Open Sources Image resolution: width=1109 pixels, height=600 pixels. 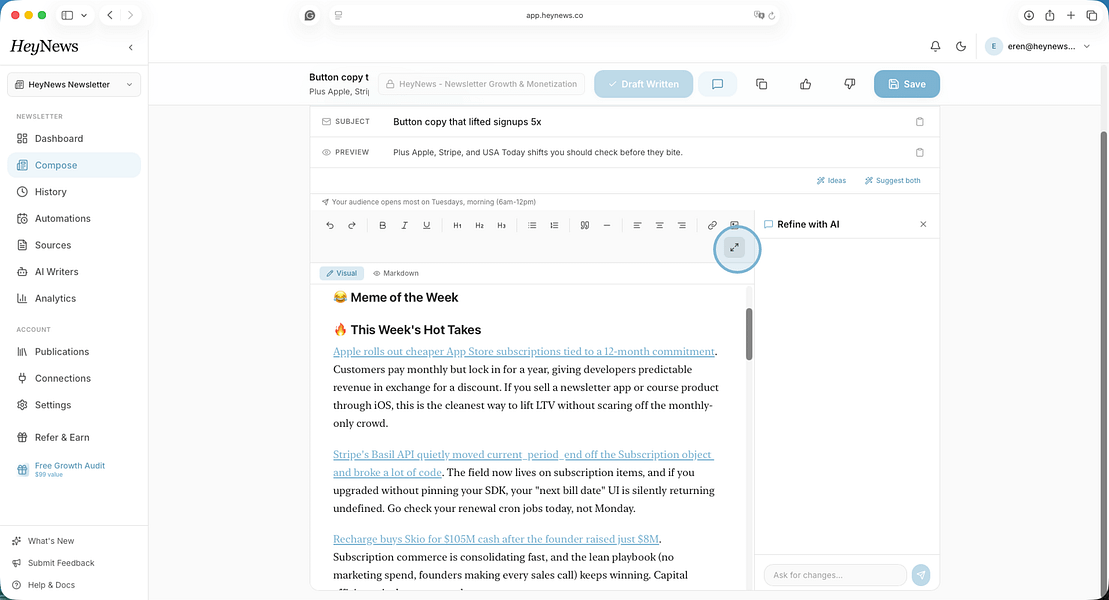(x=74, y=245)
